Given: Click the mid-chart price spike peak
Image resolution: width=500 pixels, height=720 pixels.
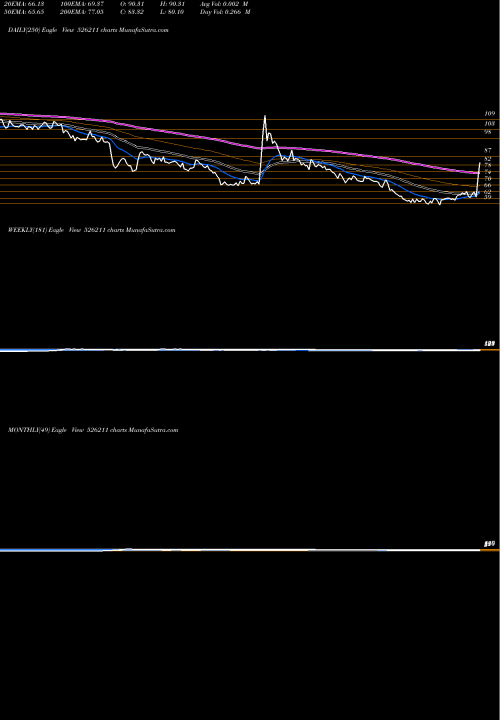Looking at the screenshot, I should 264,117.
